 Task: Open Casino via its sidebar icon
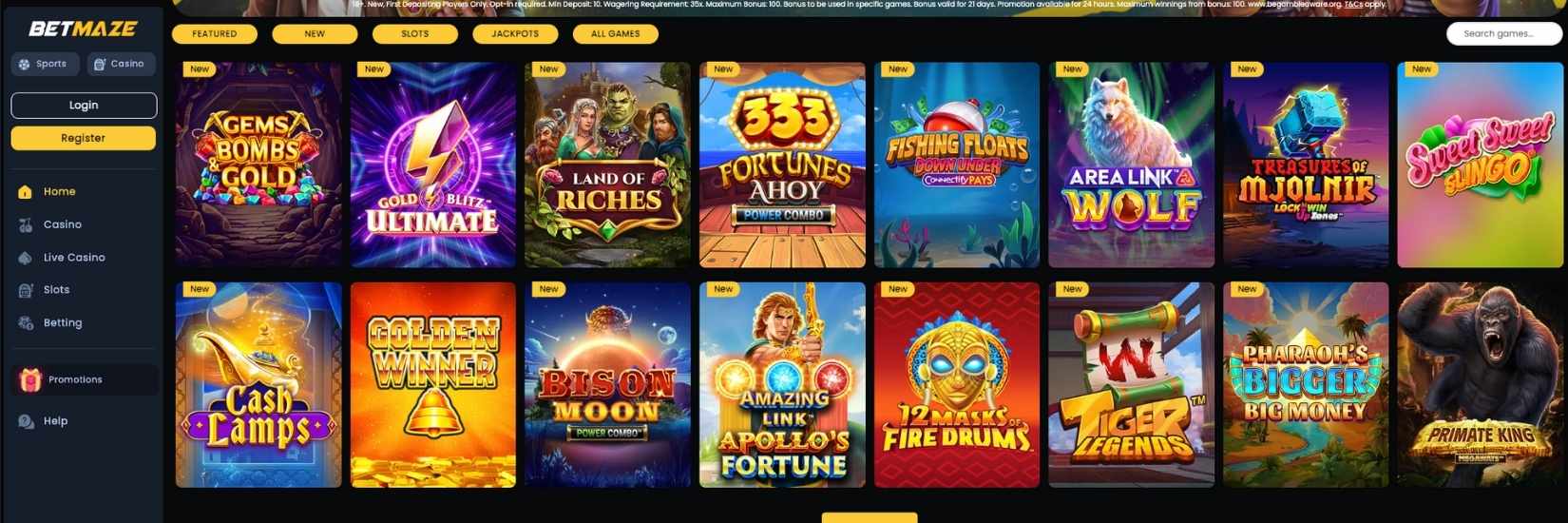point(26,225)
